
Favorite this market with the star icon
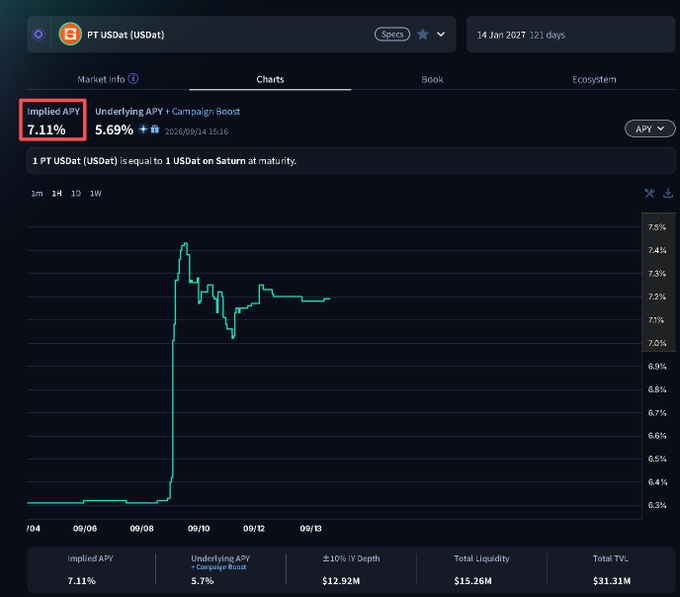423,34
